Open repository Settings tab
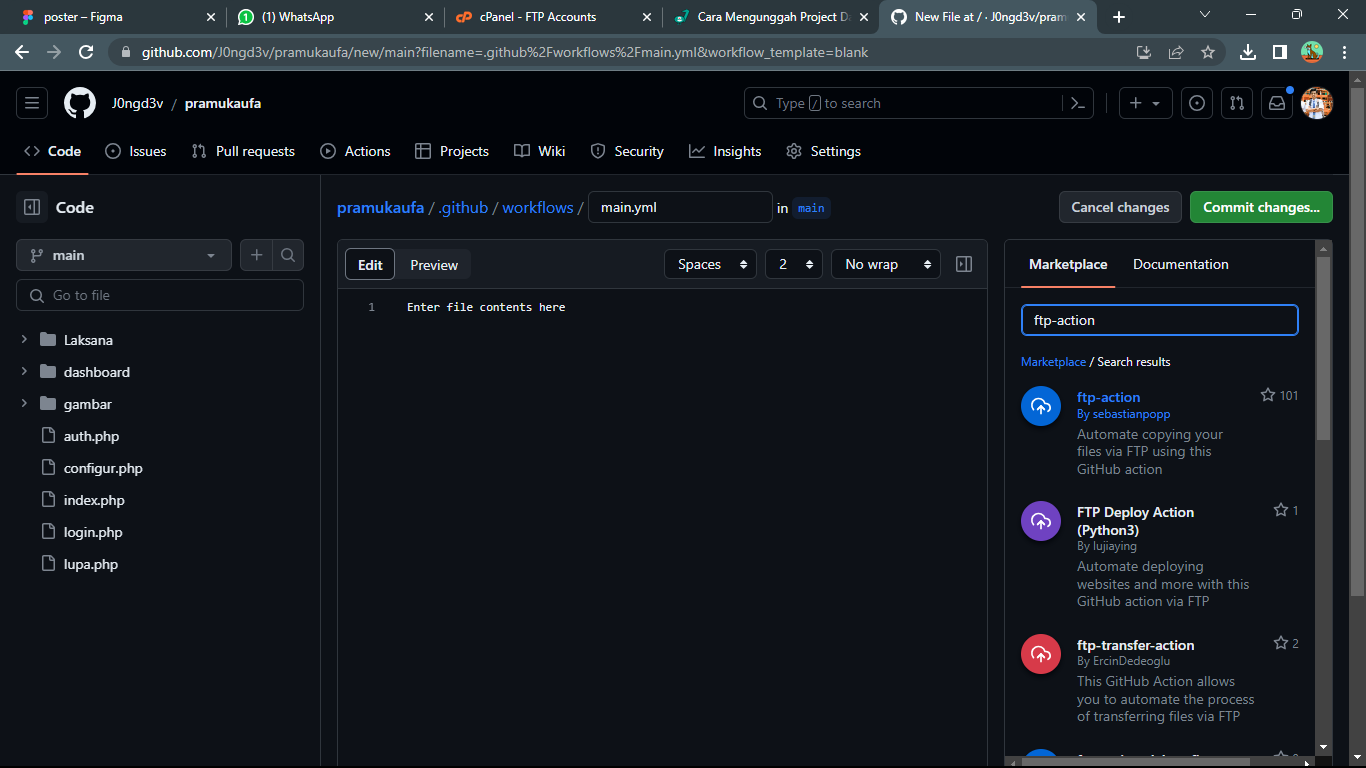The height and width of the screenshot is (768, 1366). [823, 151]
